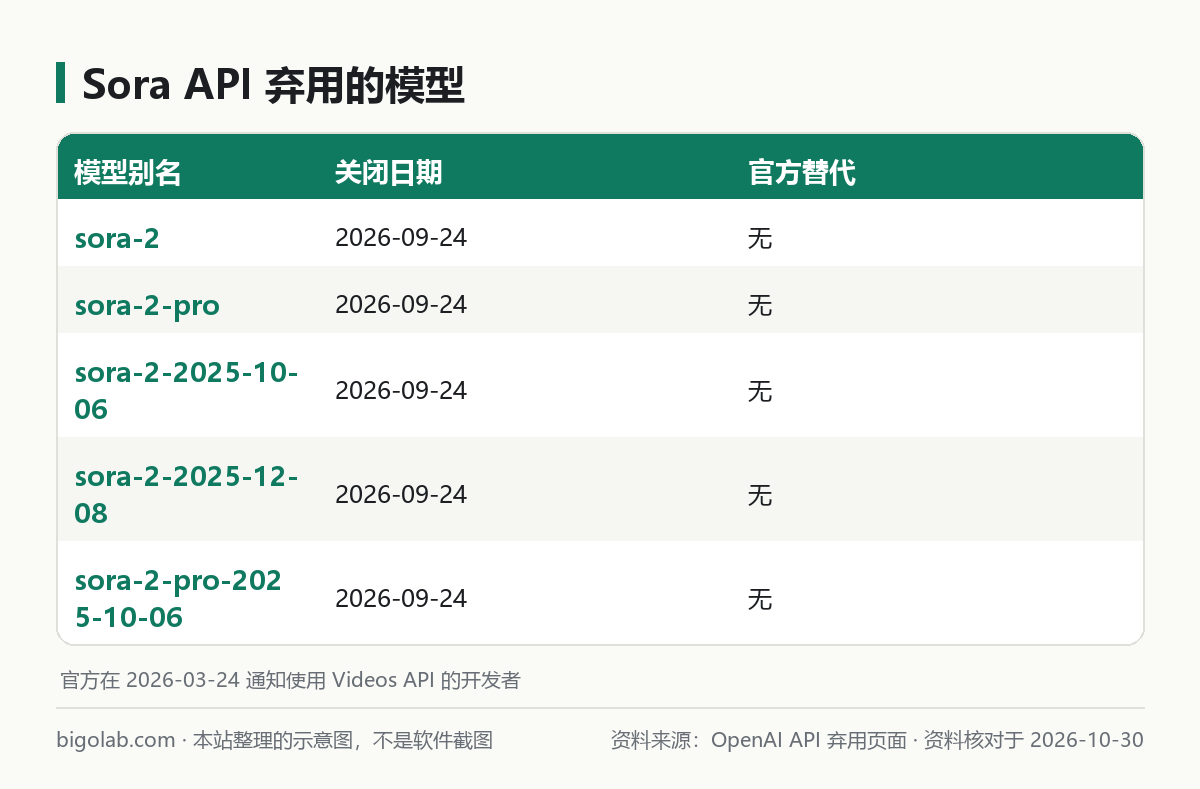
Task: Click 无 in the sora-2-2025-10-06 row
Action: coord(760,391)
